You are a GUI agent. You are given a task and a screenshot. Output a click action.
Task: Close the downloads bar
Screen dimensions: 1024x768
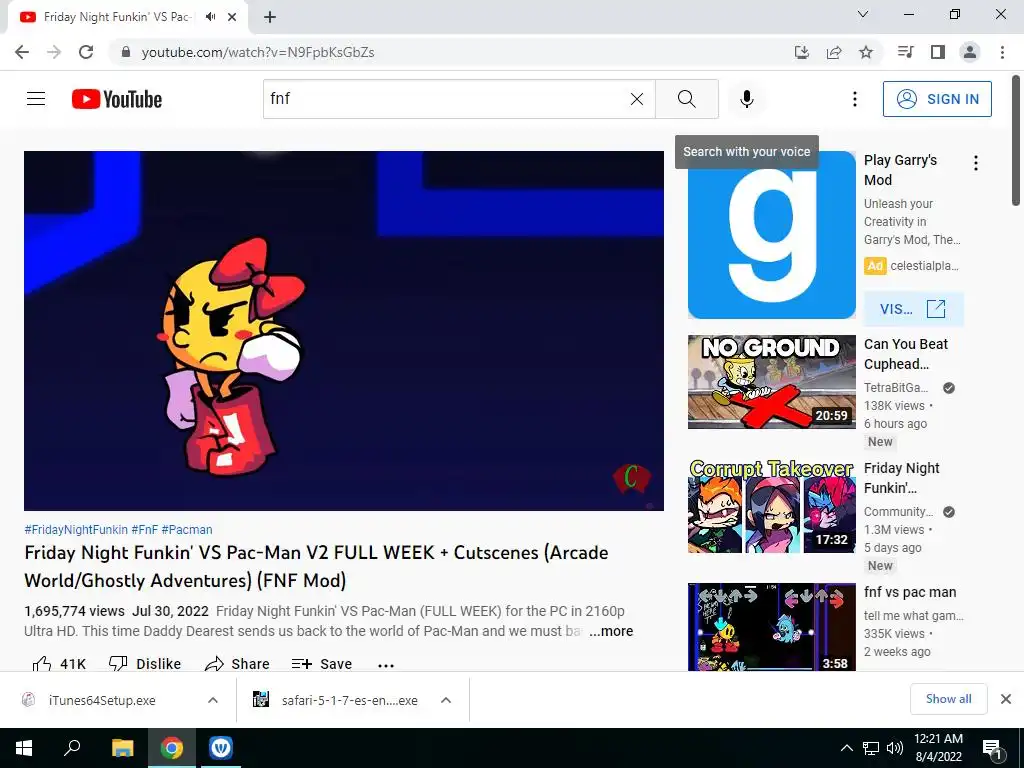1006,699
